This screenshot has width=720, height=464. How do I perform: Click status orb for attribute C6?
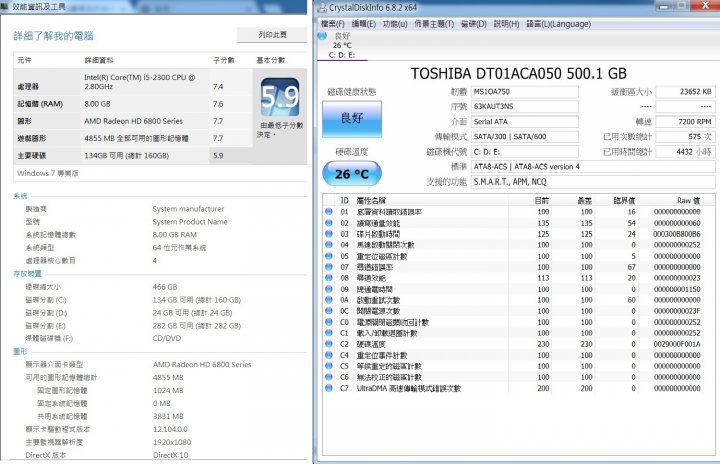(x=329, y=377)
